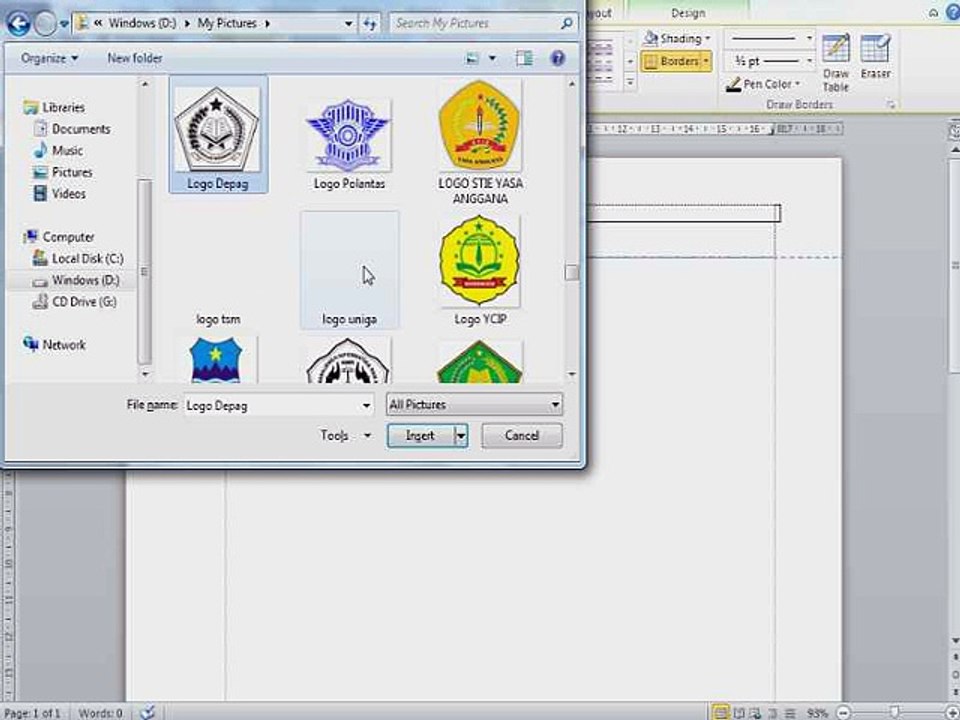Expand the view options dropdown arrow
960x720 pixels.
(x=492, y=59)
